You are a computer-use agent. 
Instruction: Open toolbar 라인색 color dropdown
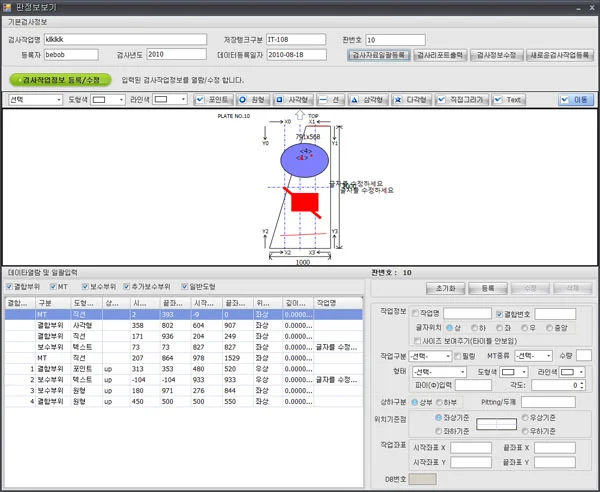170,100
